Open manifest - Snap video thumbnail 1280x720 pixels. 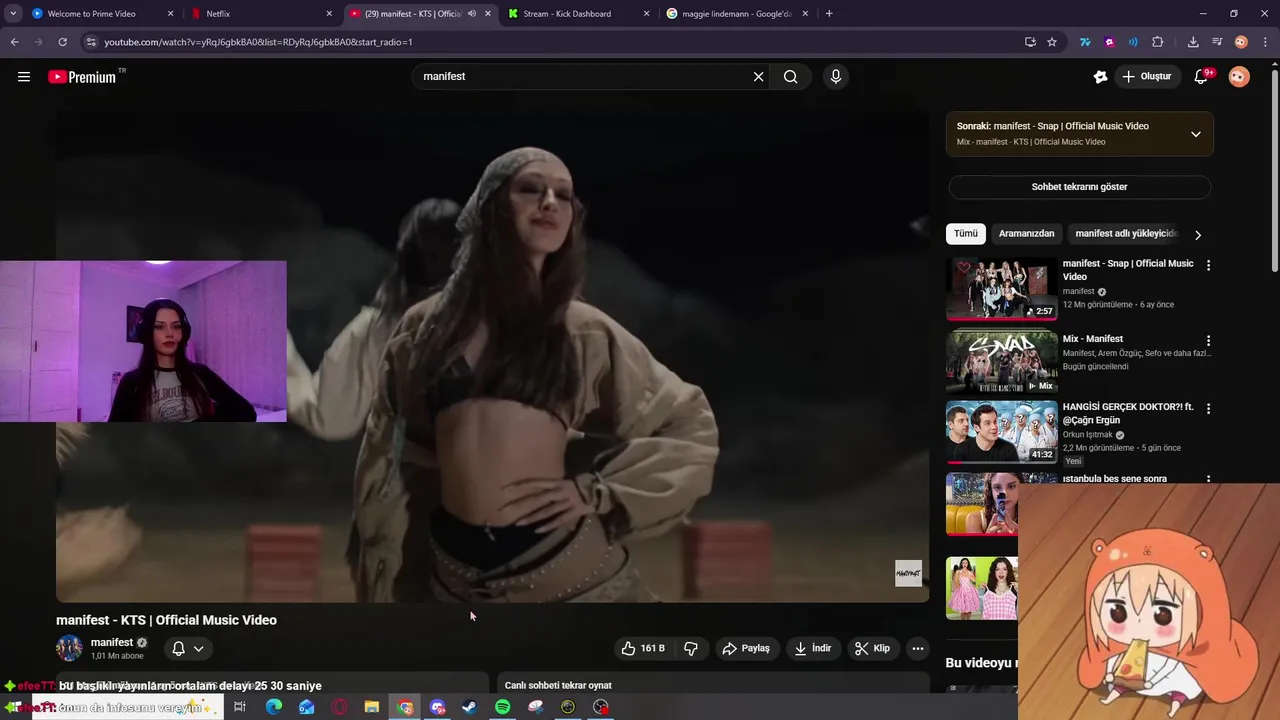[1001, 289]
